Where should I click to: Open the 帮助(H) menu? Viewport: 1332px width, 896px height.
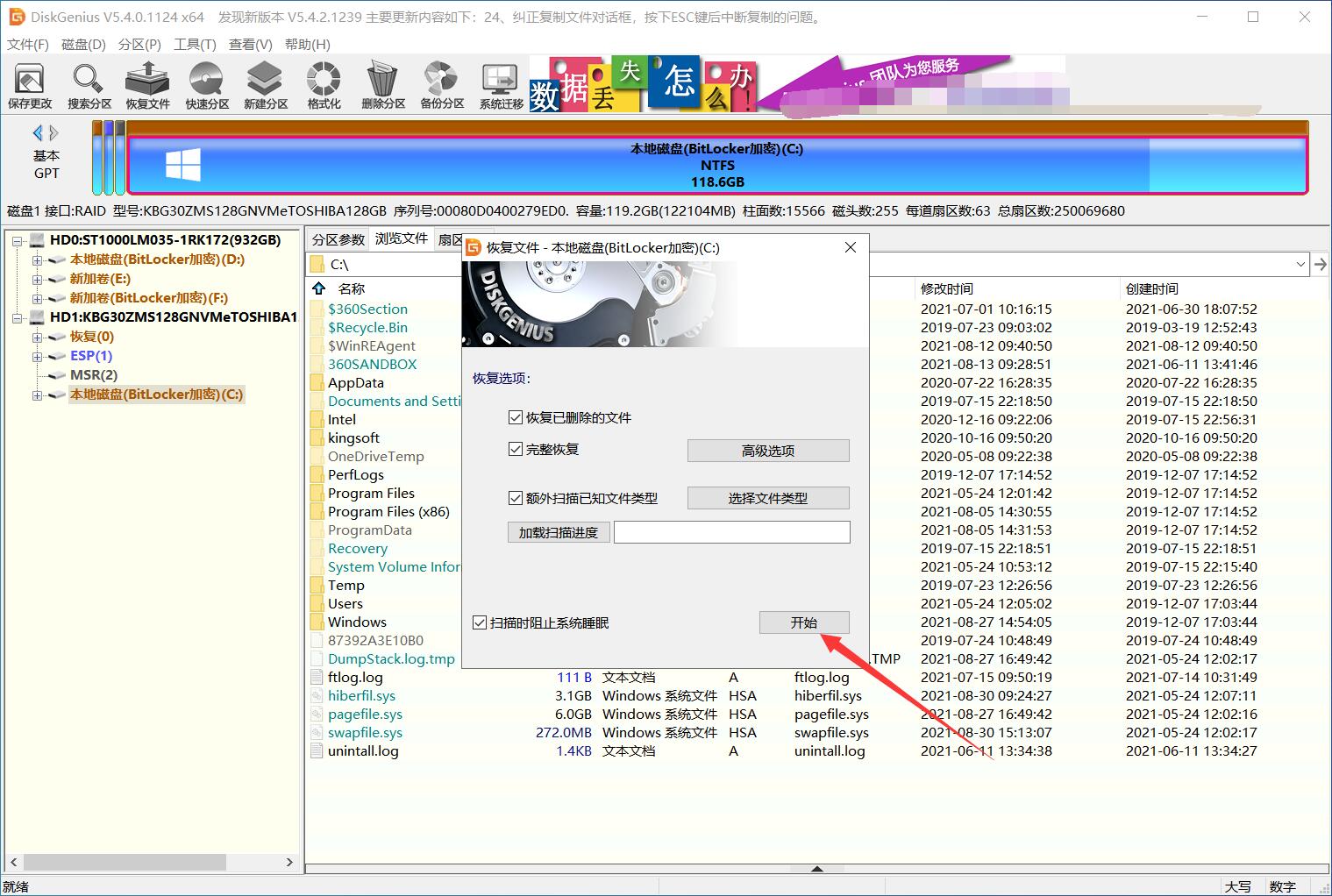(307, 44)
